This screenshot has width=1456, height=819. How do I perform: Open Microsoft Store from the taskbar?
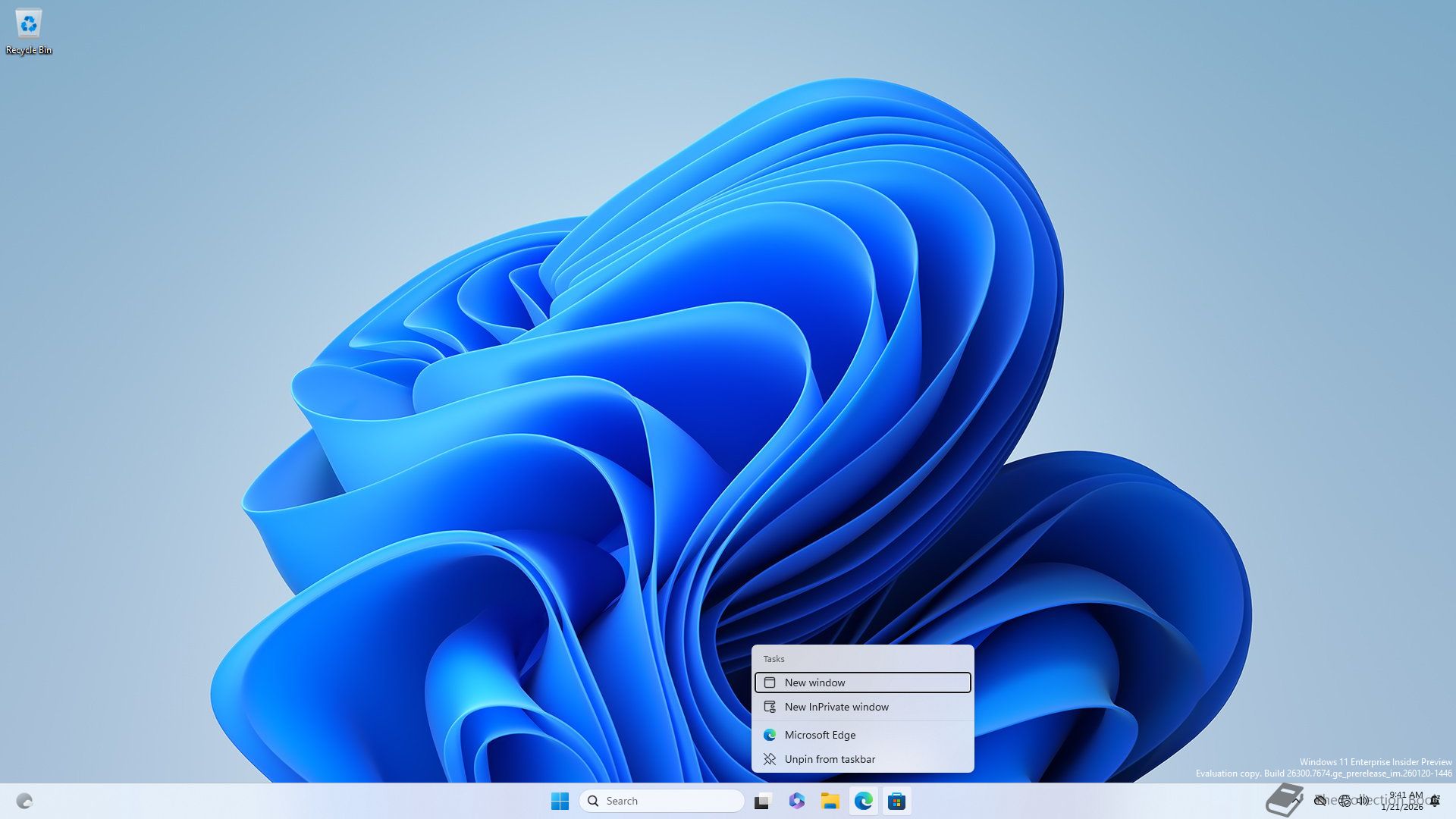click(x=896, y=801)
